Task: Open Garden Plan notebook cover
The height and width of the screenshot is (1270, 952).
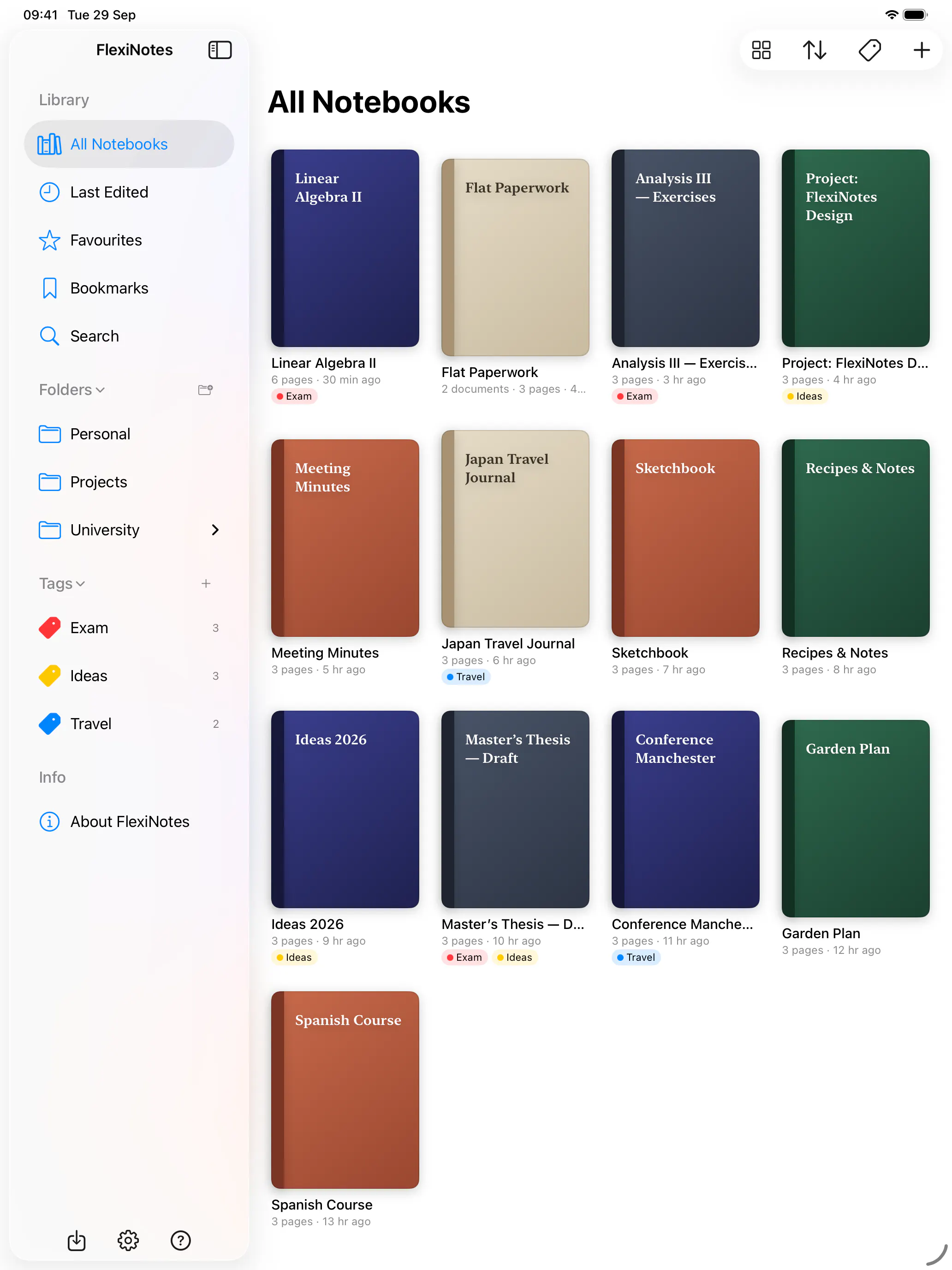Action: pyautogui.click(x=856, y=819)
